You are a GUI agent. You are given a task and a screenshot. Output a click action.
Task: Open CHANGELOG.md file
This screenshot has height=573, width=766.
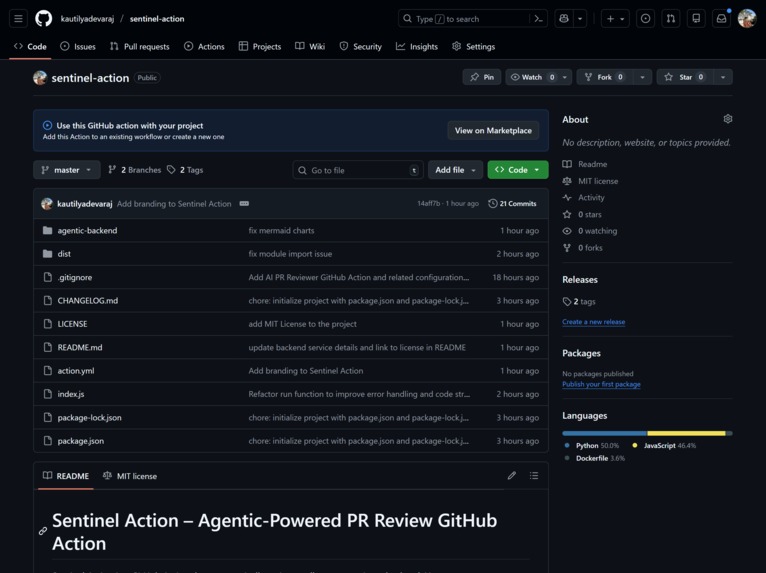pyautogui.click(x=88, y=301)
